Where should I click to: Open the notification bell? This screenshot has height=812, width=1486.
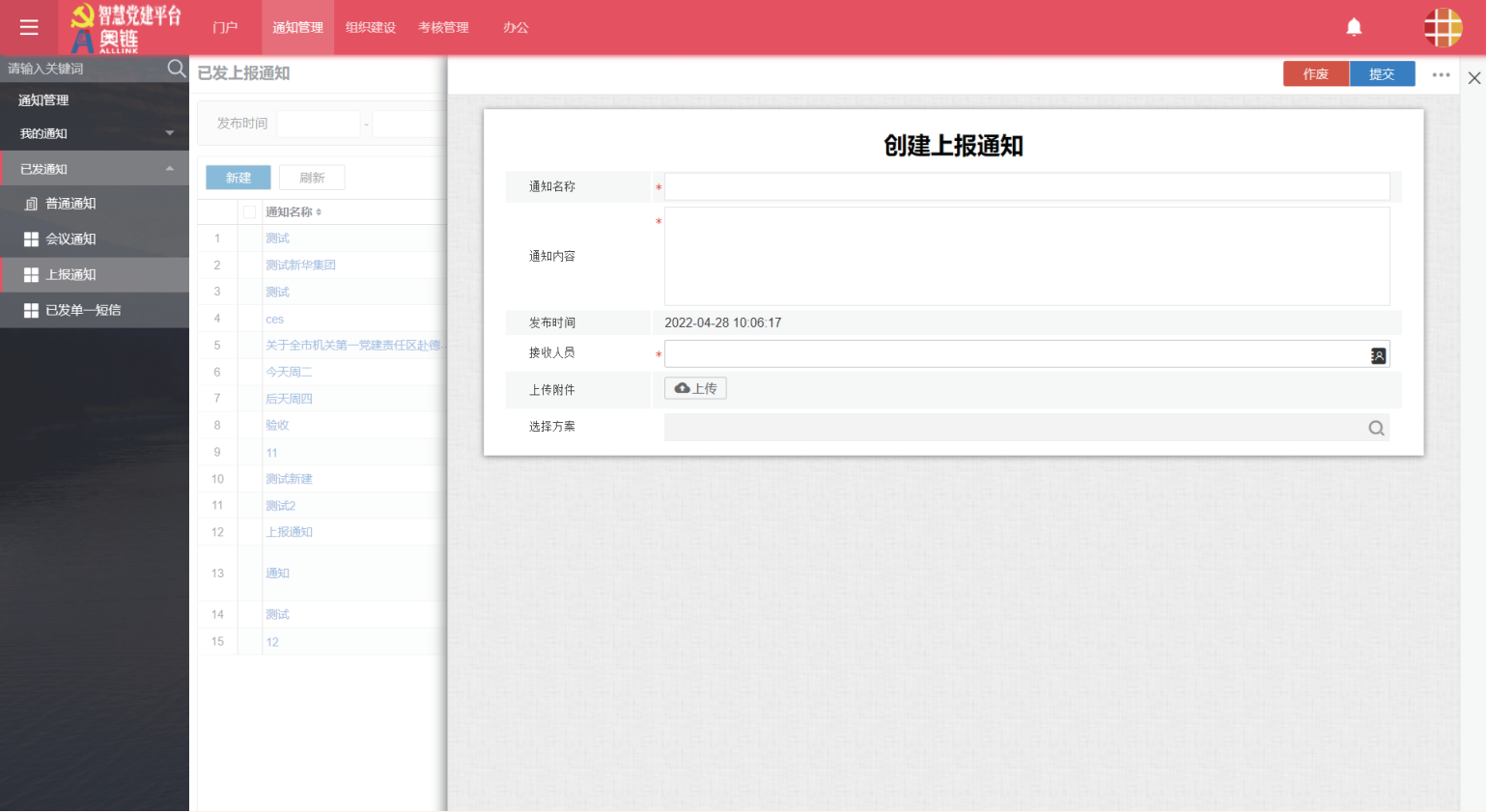[x=1354, y=27]
